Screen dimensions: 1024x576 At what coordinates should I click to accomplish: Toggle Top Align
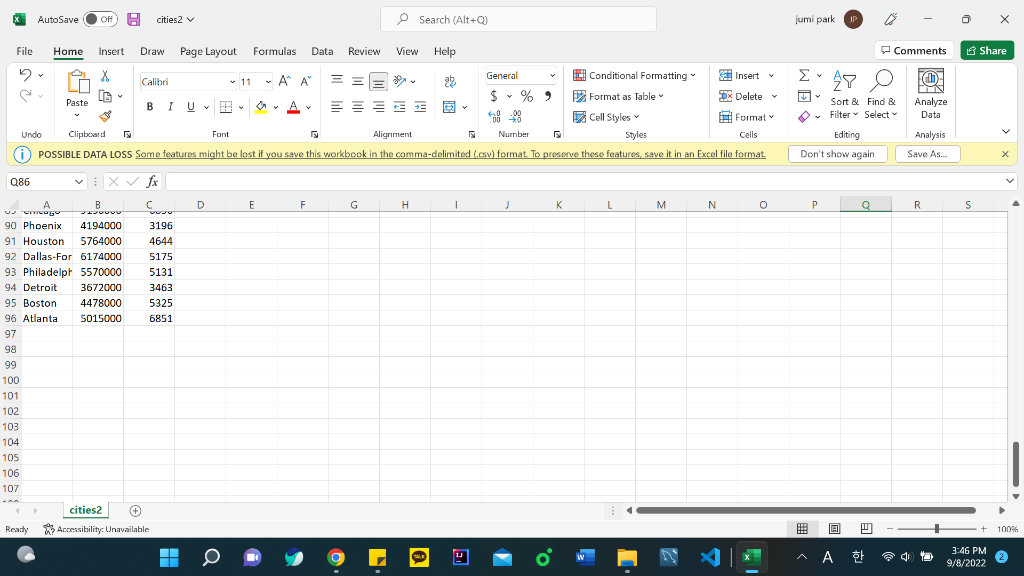337,80
